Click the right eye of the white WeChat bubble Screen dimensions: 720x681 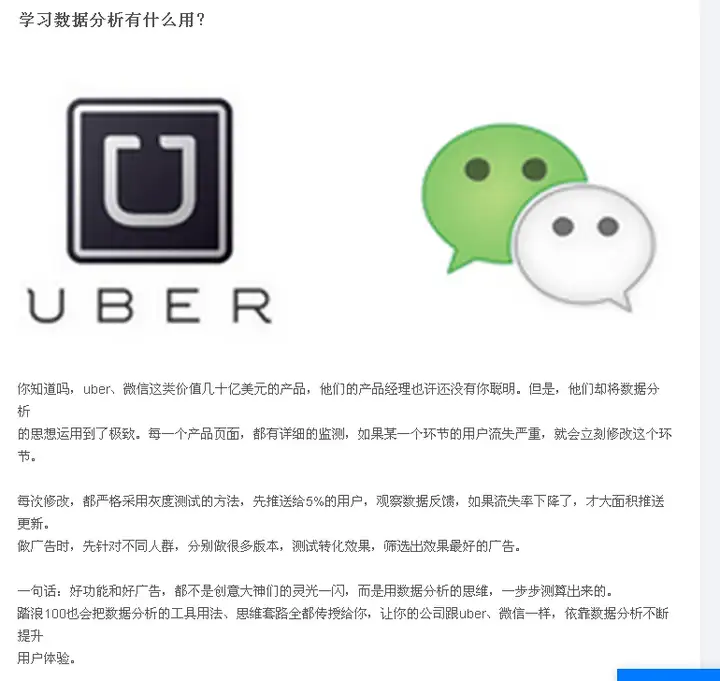608,226
